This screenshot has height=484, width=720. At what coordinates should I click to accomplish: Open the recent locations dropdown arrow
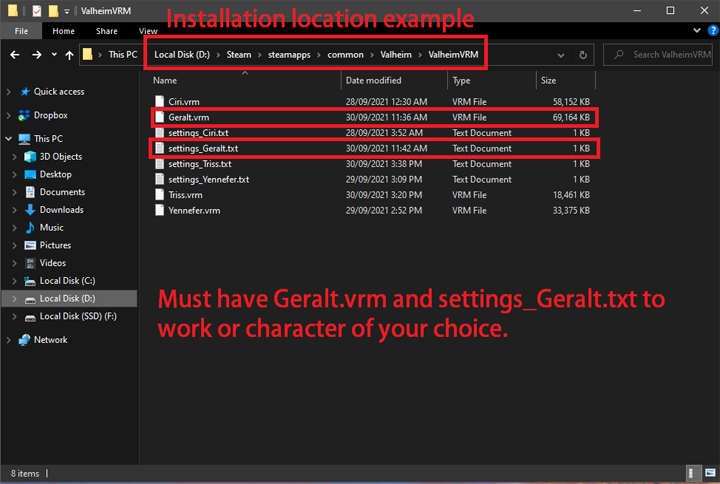click(54, 55)
